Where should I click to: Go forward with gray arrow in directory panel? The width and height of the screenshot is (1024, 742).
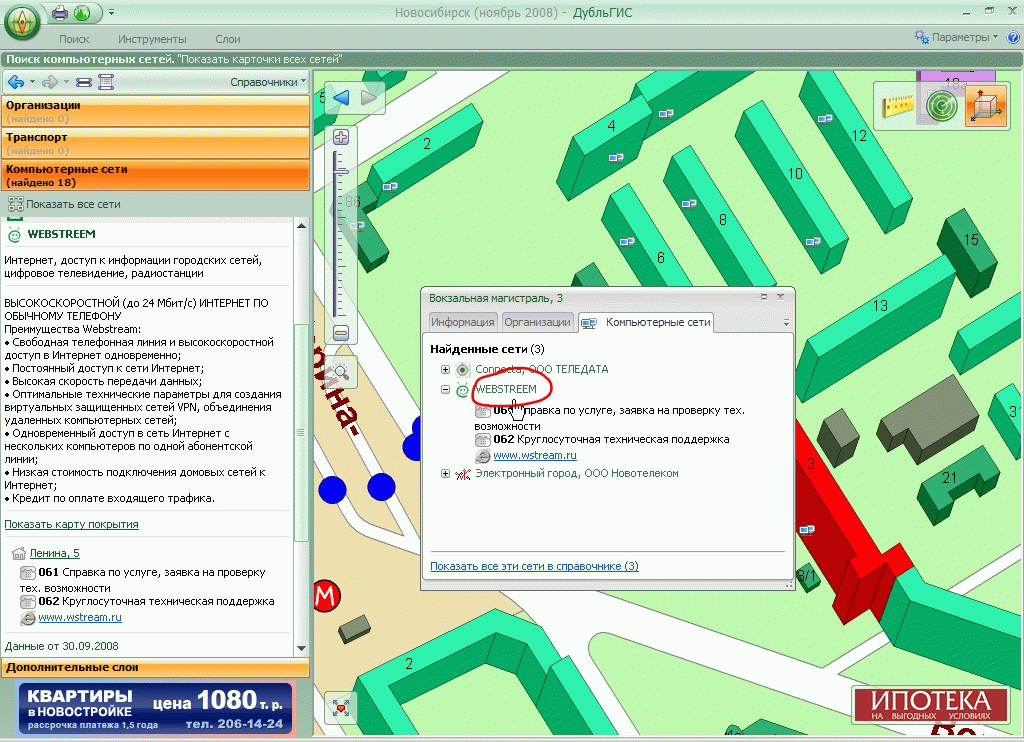click(x=50, y=82)
